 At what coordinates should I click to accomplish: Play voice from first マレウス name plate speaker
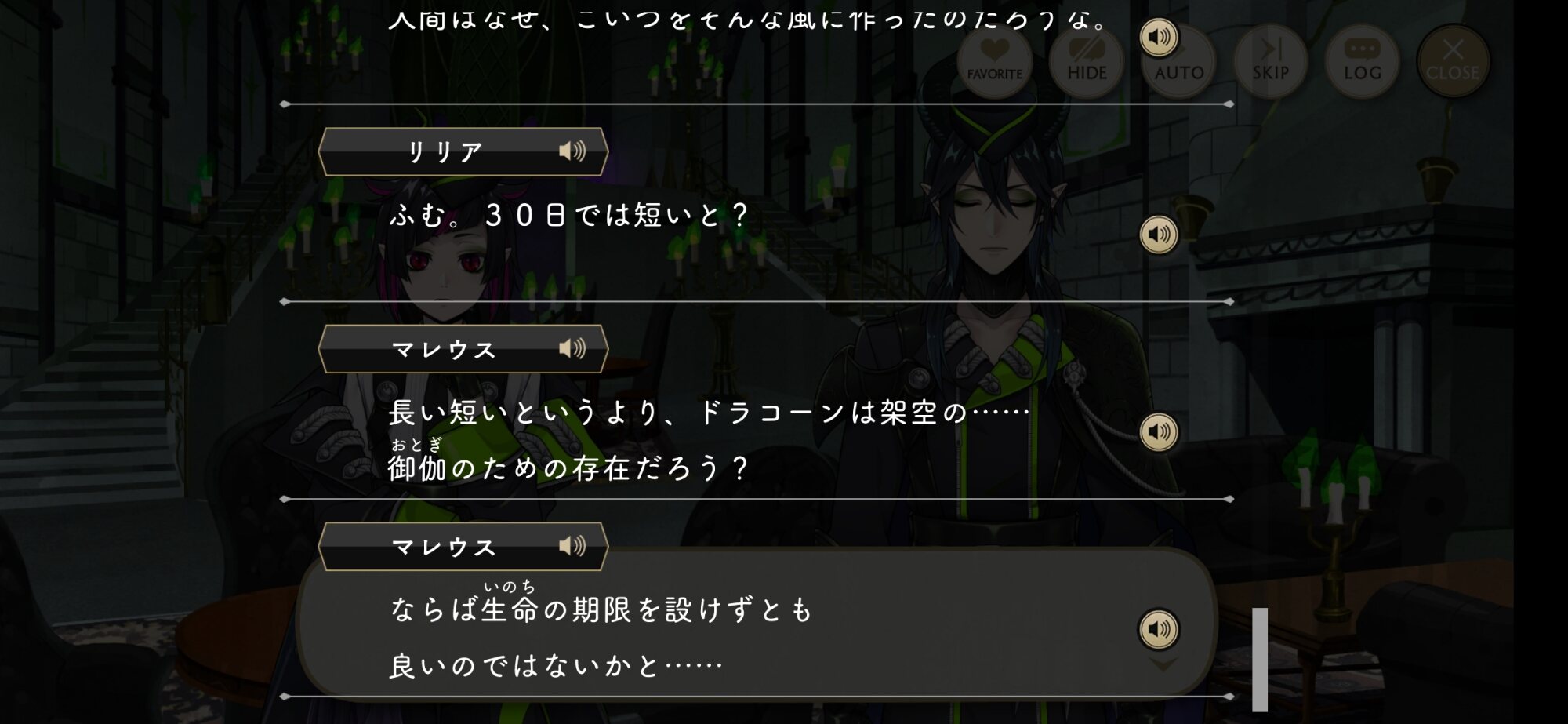tap(572, 348)
